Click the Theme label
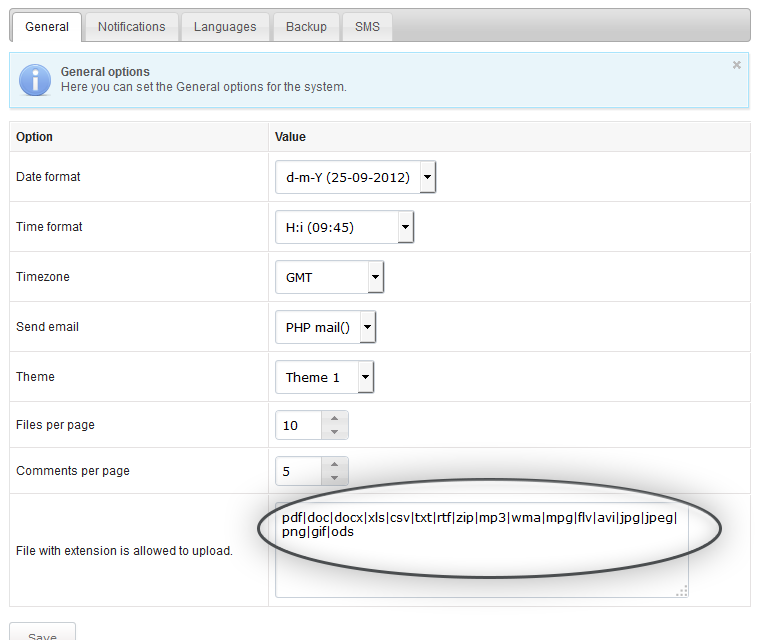The height and width of the screenshot is (640, 760). 35,377
